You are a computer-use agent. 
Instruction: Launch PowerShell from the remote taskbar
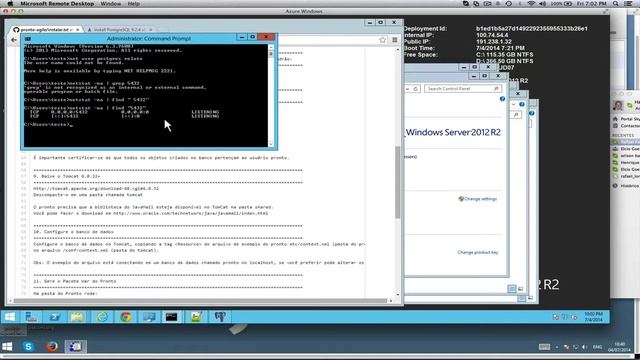coord(55,317)
